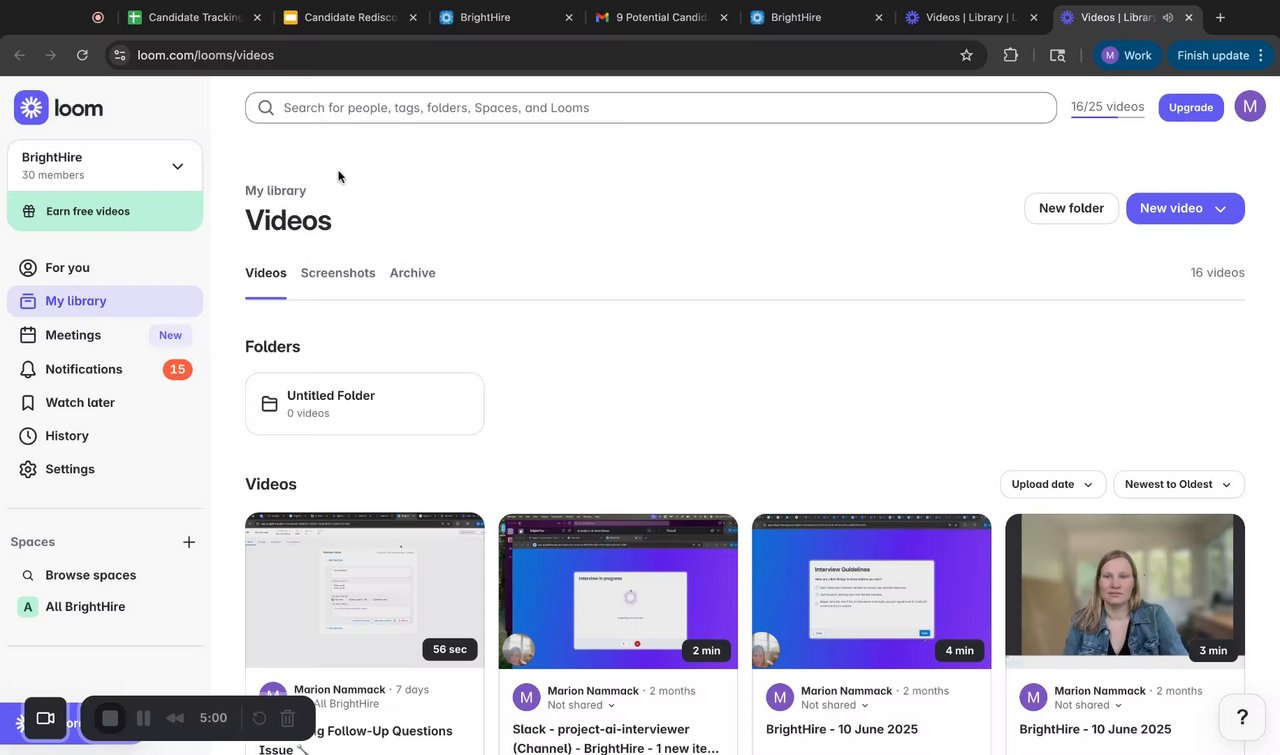Open a new browser tab
Screen dimensions: 1280x755
coord(1220,17)
